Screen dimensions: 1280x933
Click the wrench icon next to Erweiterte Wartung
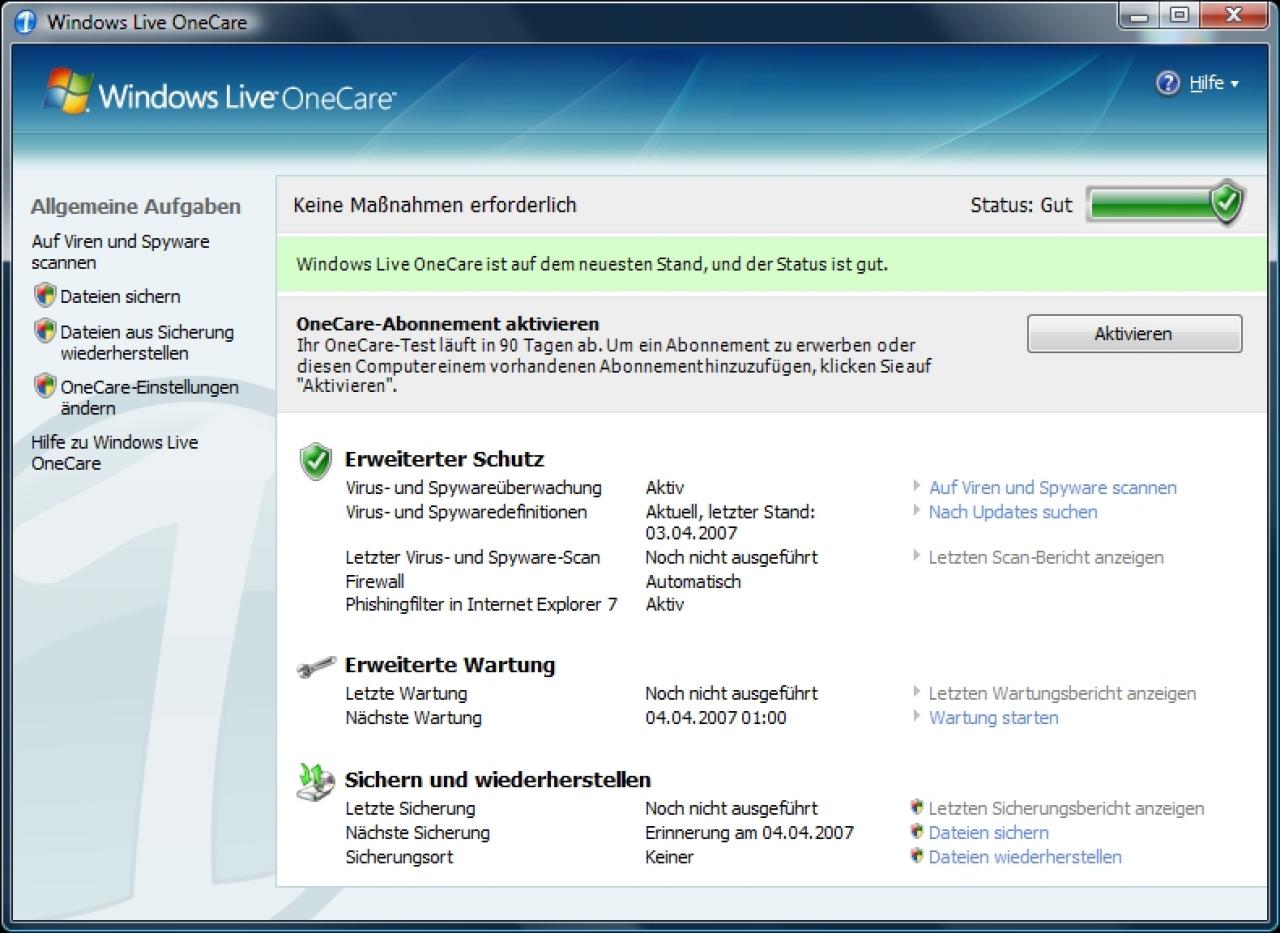pos(316,667)
